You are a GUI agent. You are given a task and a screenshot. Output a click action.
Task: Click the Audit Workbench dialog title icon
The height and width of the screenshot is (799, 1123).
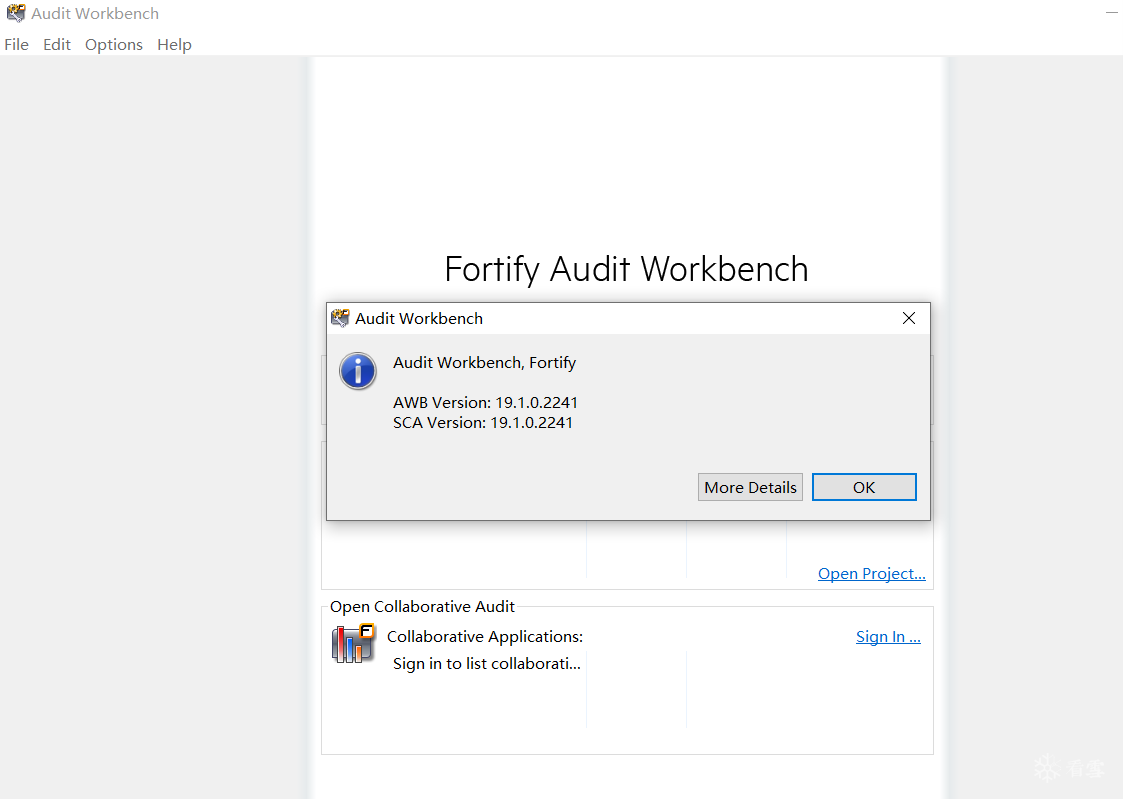point(340,318)
